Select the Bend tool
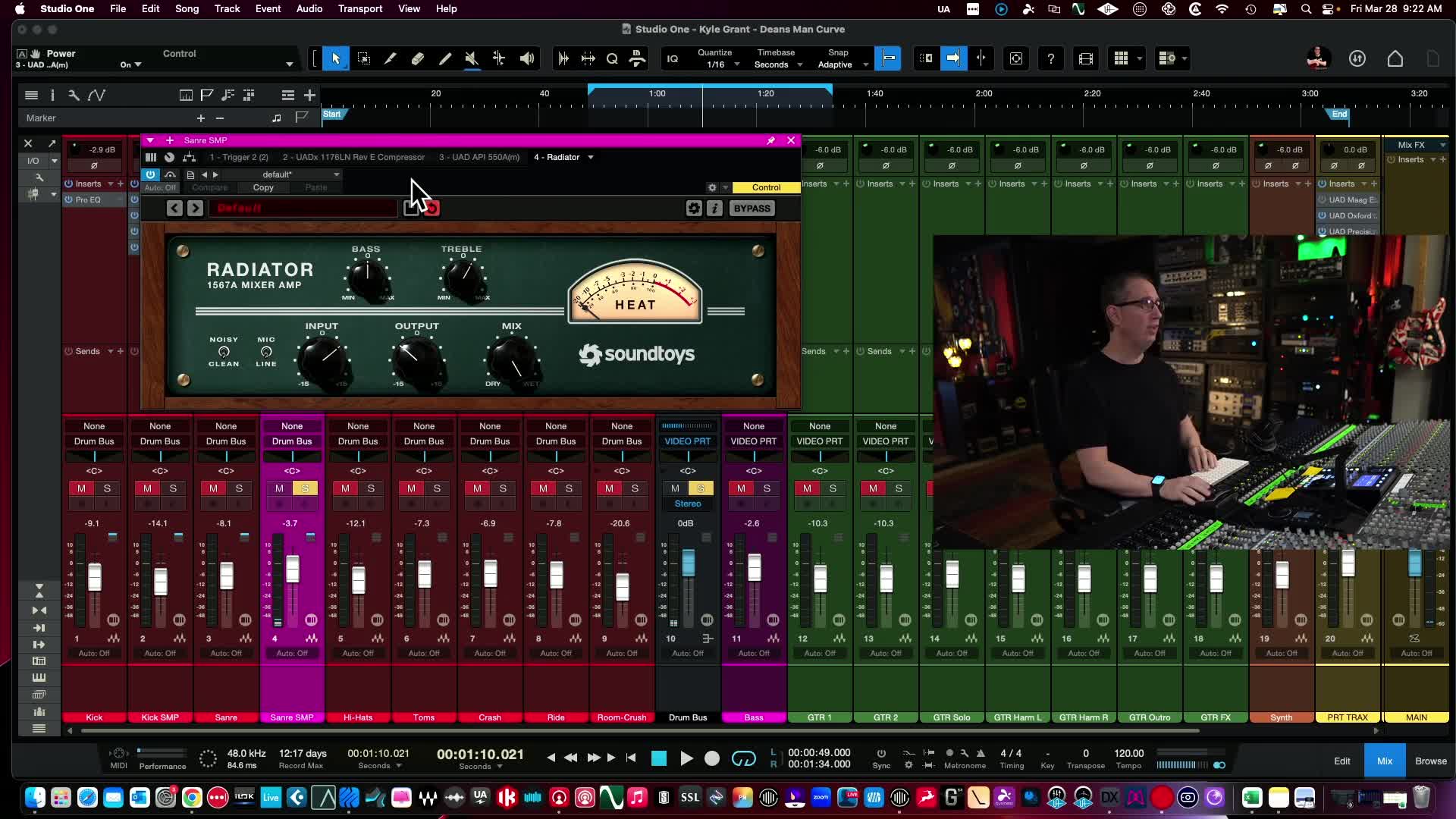Screen dimensions: 1456x819 pyautogui.click(x=499, y=58)
